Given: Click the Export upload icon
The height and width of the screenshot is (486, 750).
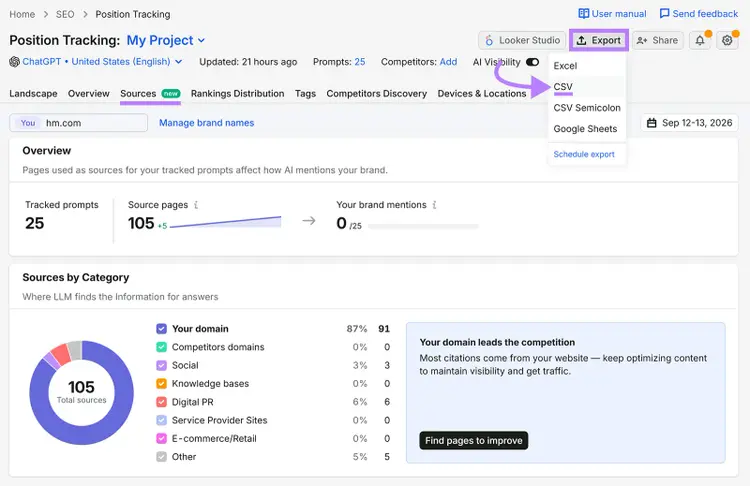Looking at the screenshot, I should pos(581,41).
